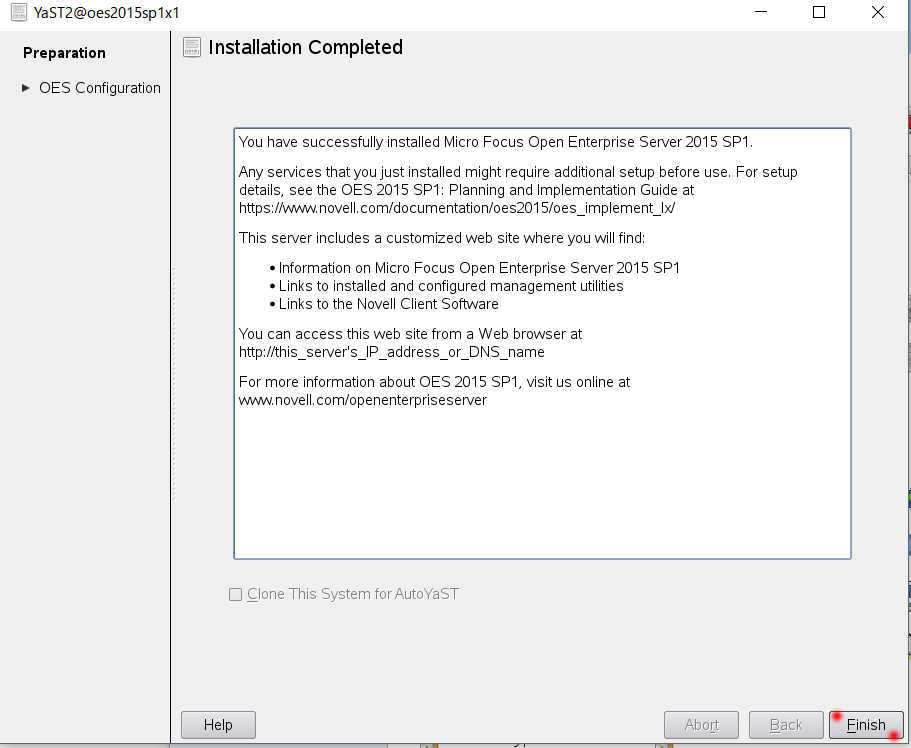The width and height of the screenshot is (911, 748).
Task: Click the www.novell.com/openenterpriseserver address text
Action: [x=363, y=400]
